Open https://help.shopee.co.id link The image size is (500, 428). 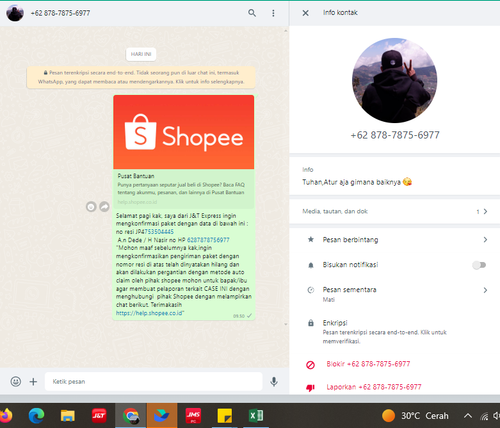coord(149,313)
